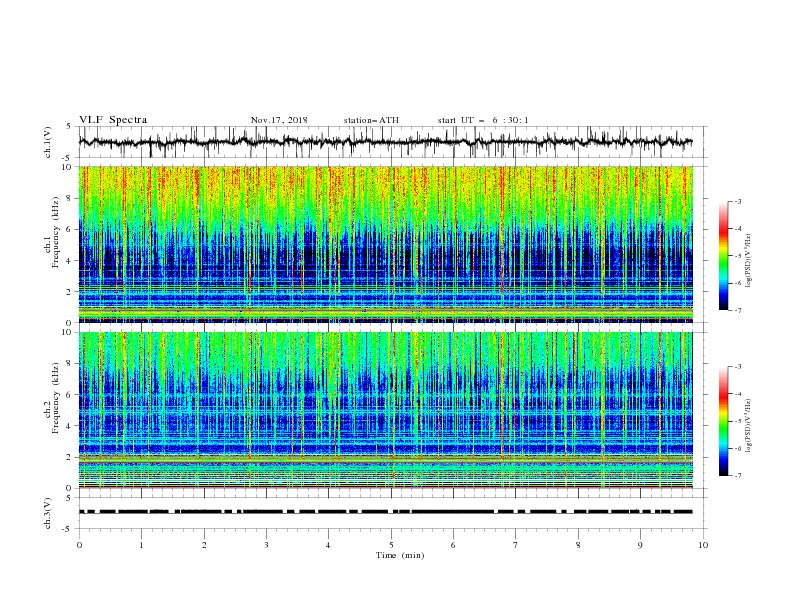The image size is (792, 612).
Task: Click the ch.1(V) lower tick label "-5"
Action: [x=68, y=158]
